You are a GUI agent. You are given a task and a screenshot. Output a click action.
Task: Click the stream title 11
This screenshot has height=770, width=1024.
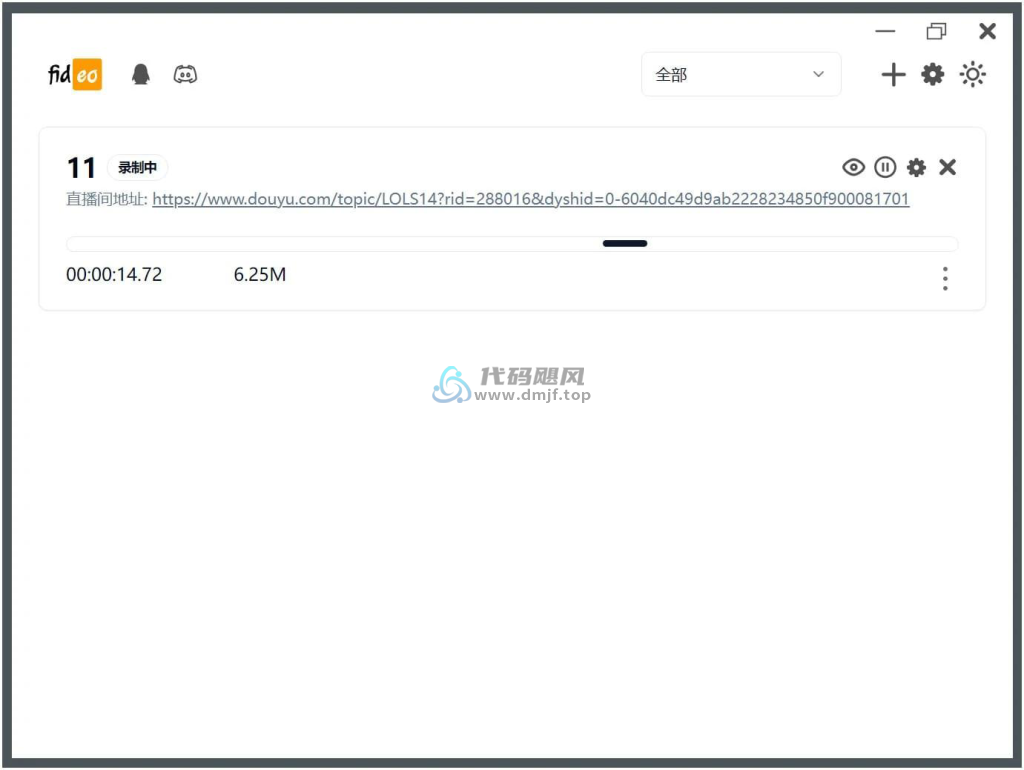pos(82,168)
